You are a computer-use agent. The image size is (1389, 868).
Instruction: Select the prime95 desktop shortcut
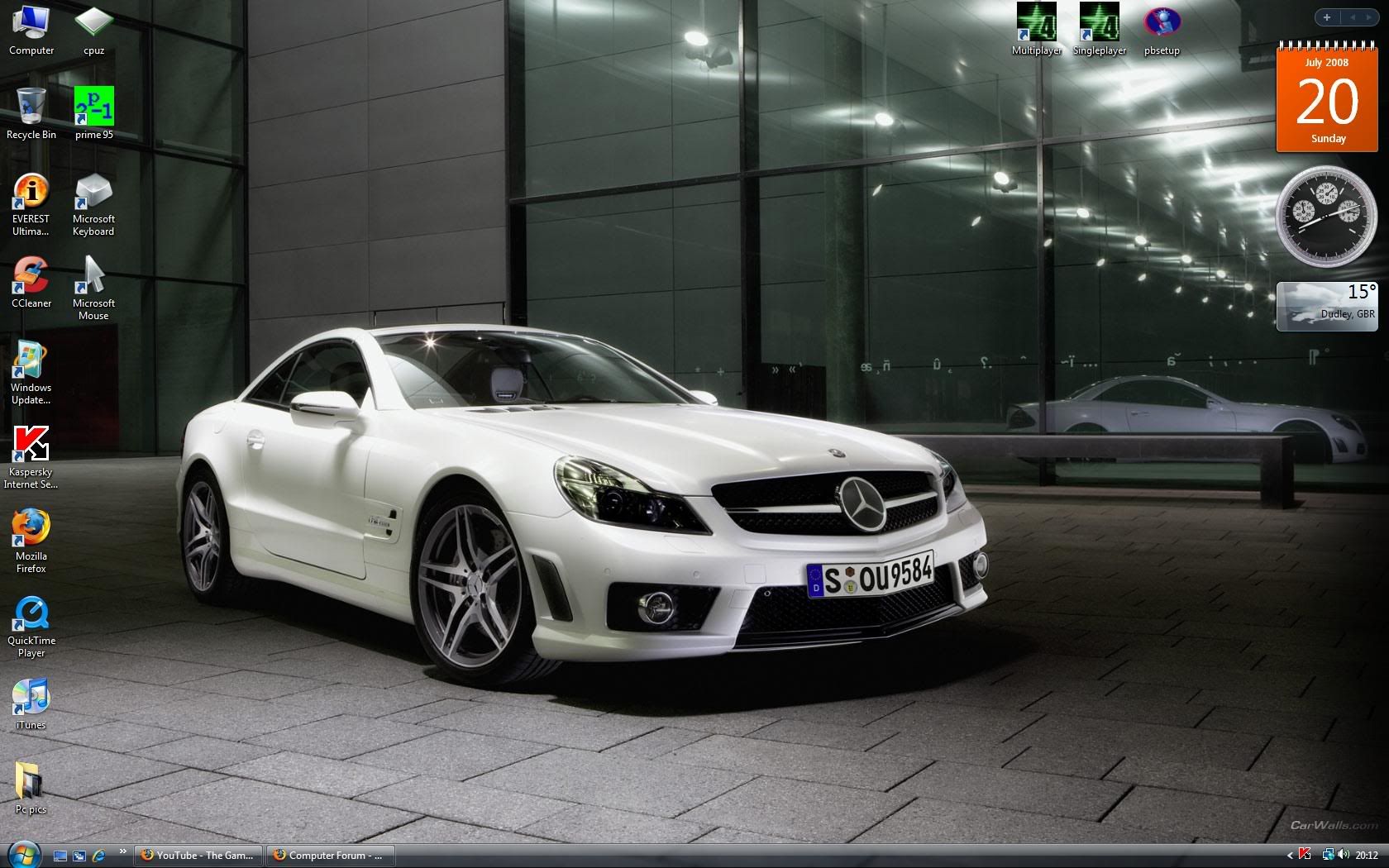pos(93,113)
